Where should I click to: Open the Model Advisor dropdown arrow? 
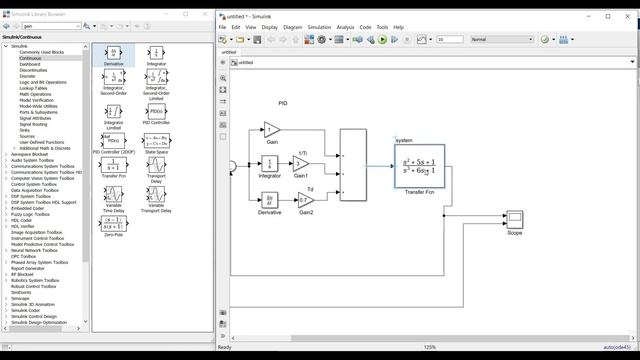[x=553, y=40]
